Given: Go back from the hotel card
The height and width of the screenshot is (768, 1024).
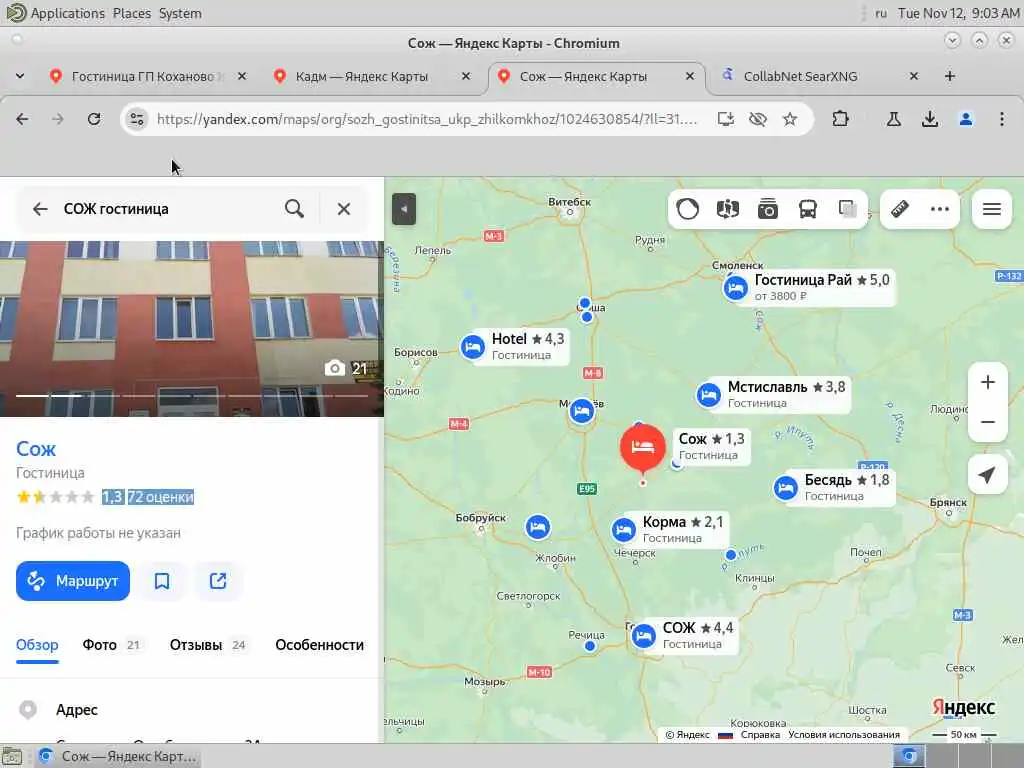Looking at the screenshot, I should [40, 209].
